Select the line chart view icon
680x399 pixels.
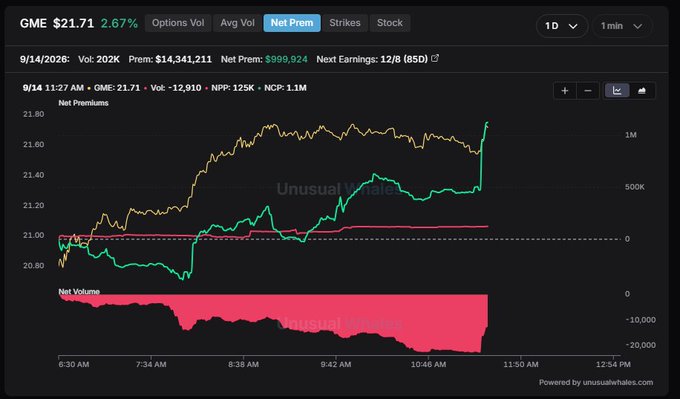click(617, 91)
